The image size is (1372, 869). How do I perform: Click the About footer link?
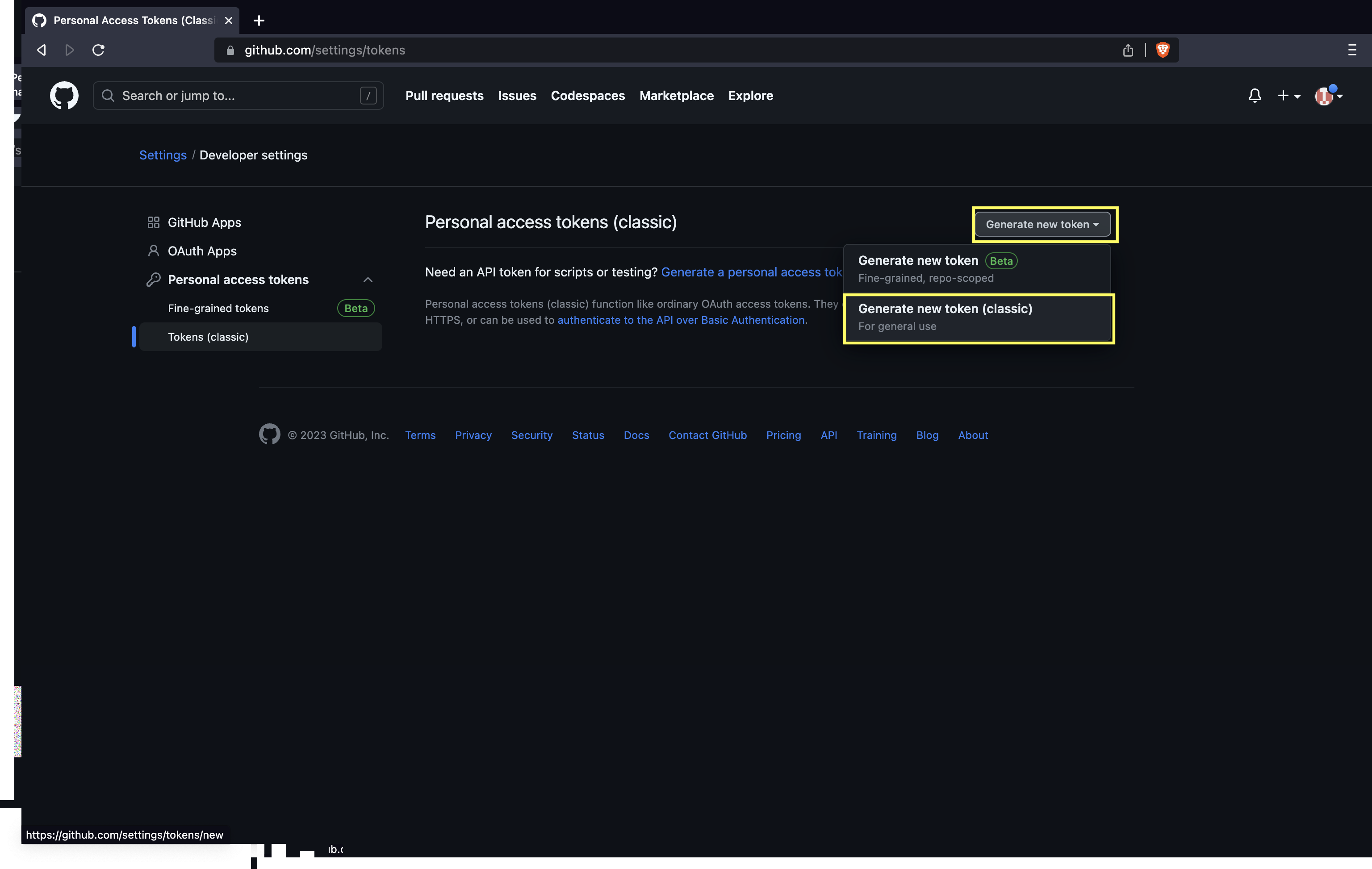(x=973, y=435)
